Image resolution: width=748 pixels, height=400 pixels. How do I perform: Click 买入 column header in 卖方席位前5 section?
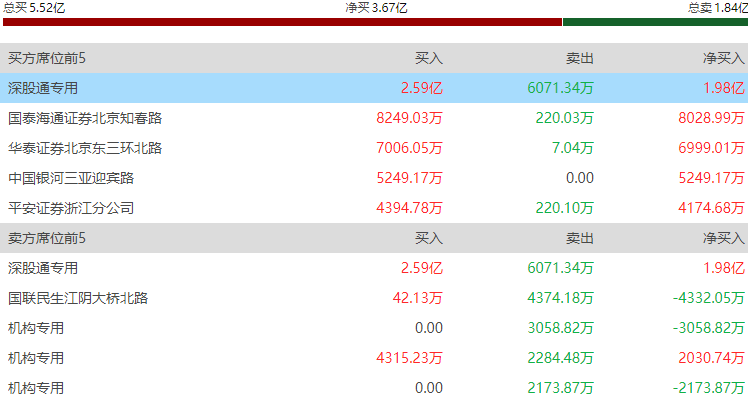(x=428, y=238)
